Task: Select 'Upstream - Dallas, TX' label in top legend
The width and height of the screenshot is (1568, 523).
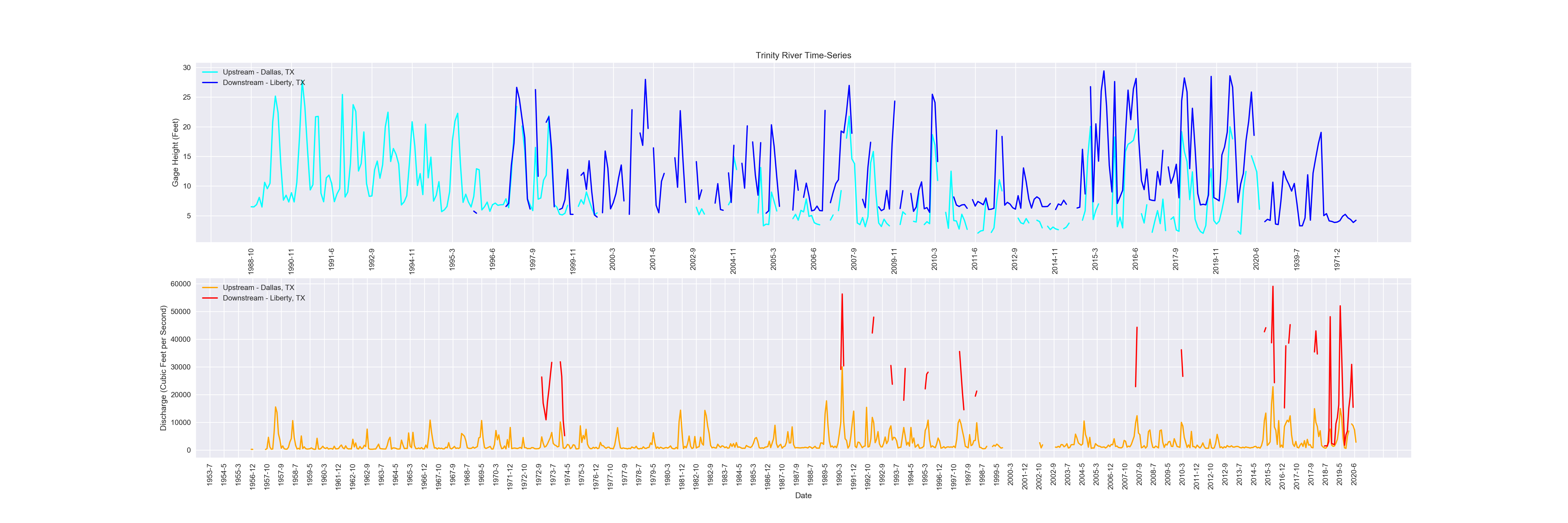Action: point(258,72)
